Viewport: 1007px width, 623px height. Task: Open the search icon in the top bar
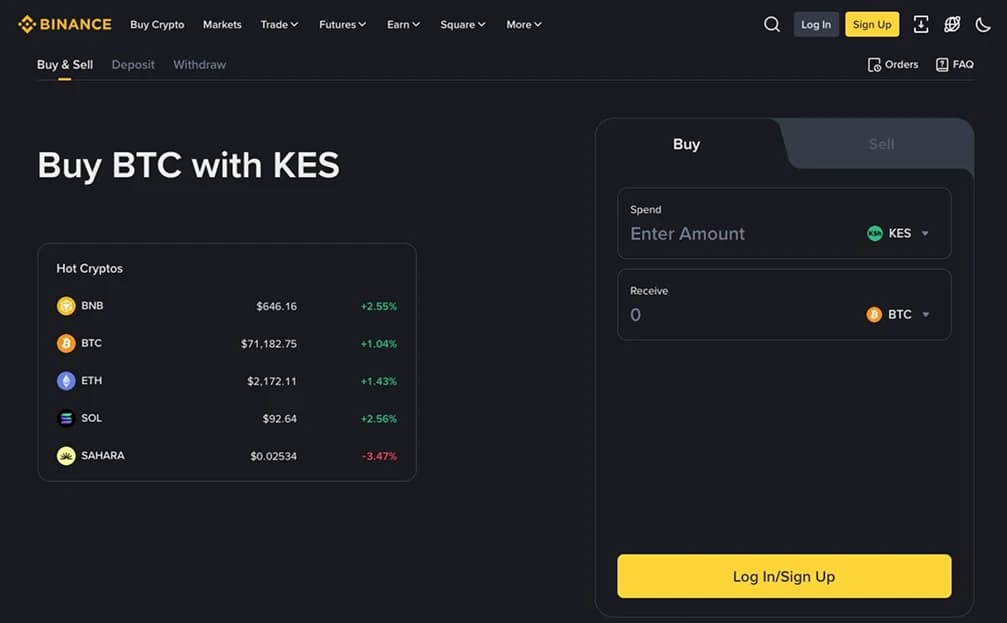[771, 24]
